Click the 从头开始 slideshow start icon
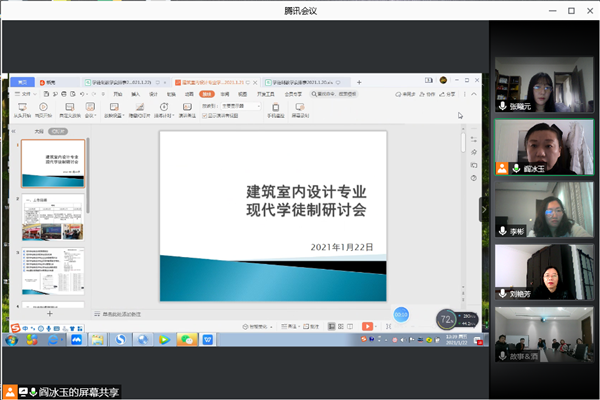Viewport: 600px width, 400px height. pos(21,108)
